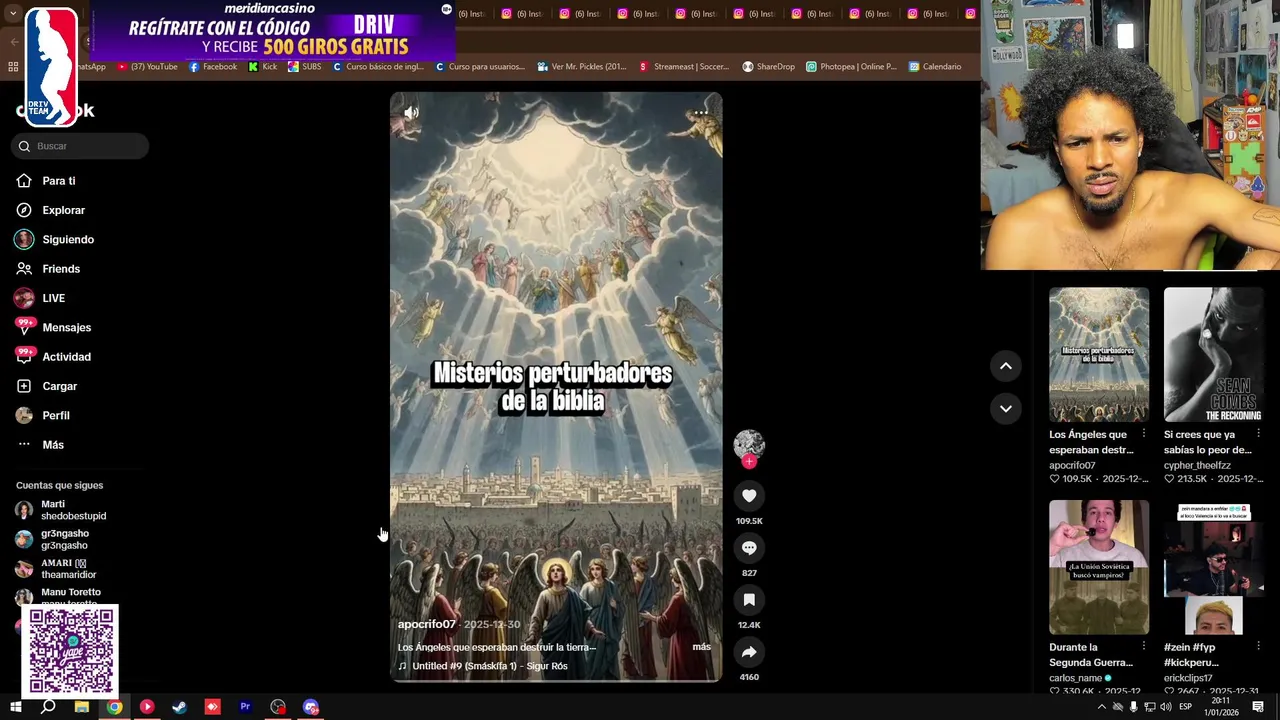
Task: Open volume control in system tray
Action: 1166,707
